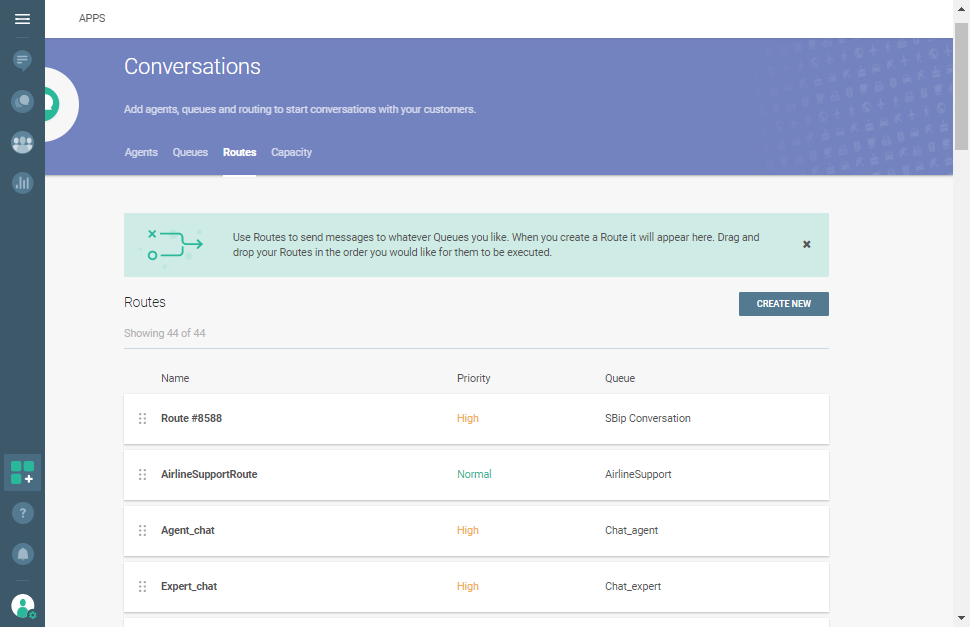Image resolution: width=970 pixels, height=627 pixels.
Task: Open the analytics bar chart icon
Action: pyautogui.click(x=22, y=183)
